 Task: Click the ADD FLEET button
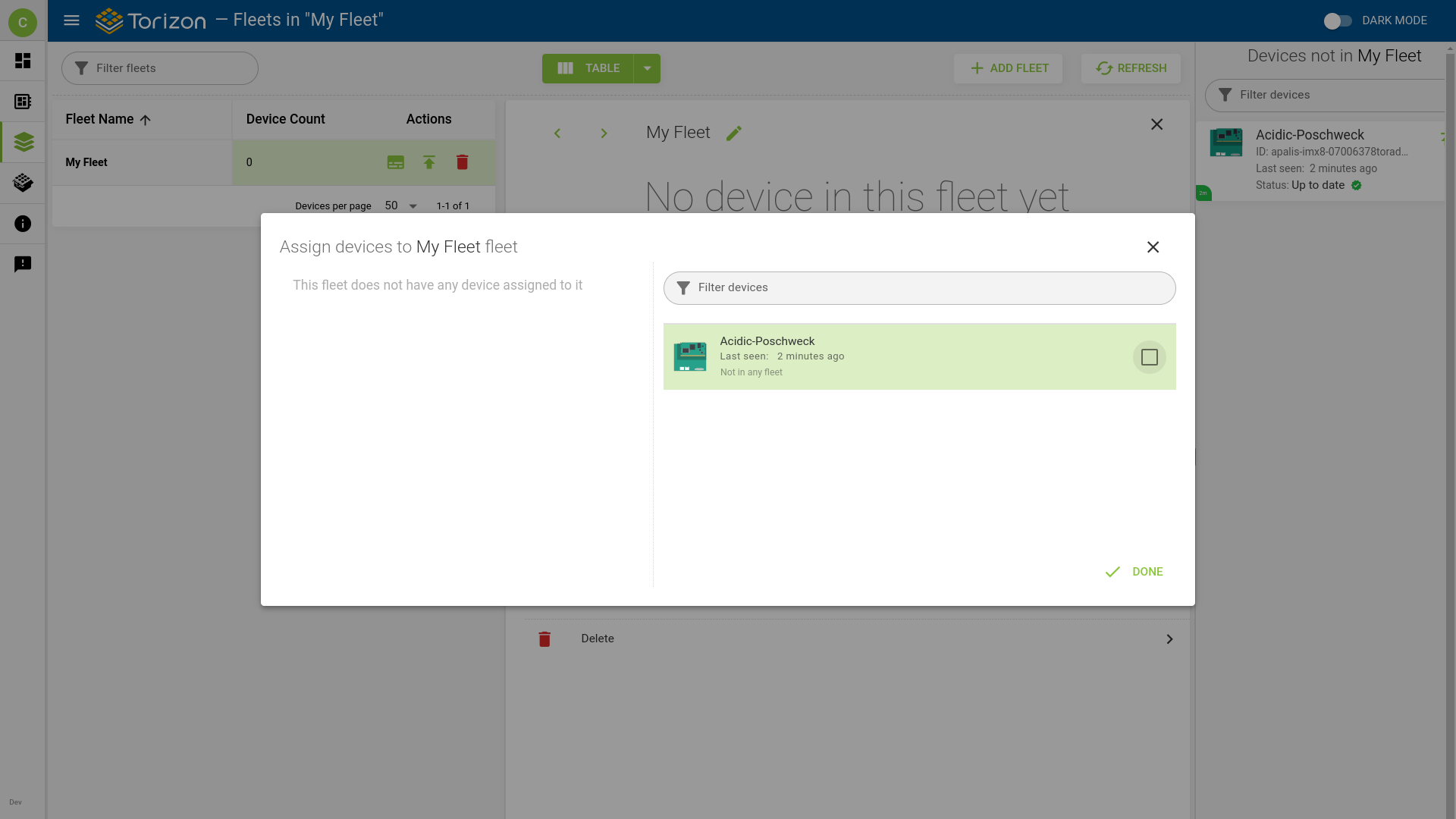coord(1008,68)
